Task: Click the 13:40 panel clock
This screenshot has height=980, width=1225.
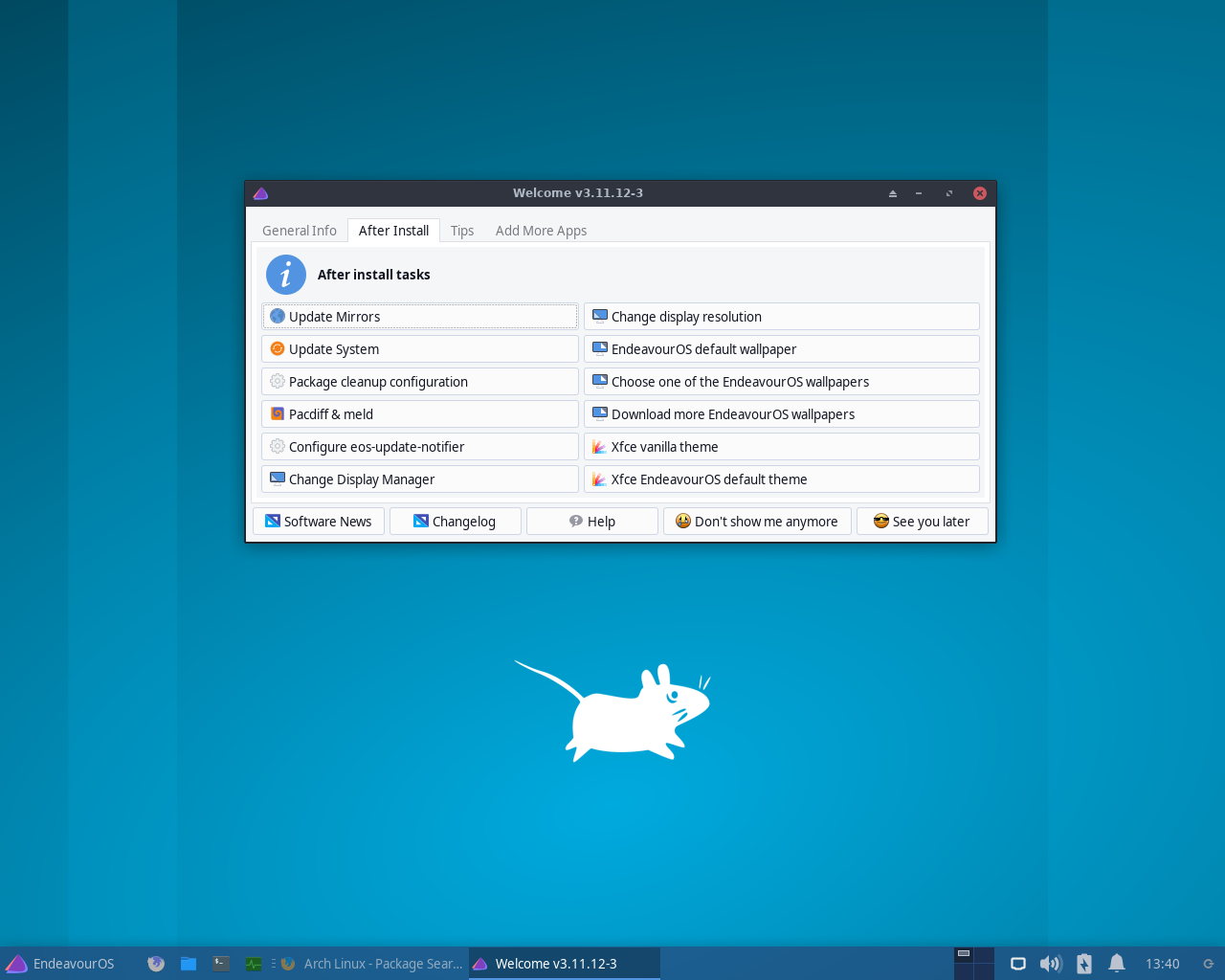Action: (x=1162, y=964)
